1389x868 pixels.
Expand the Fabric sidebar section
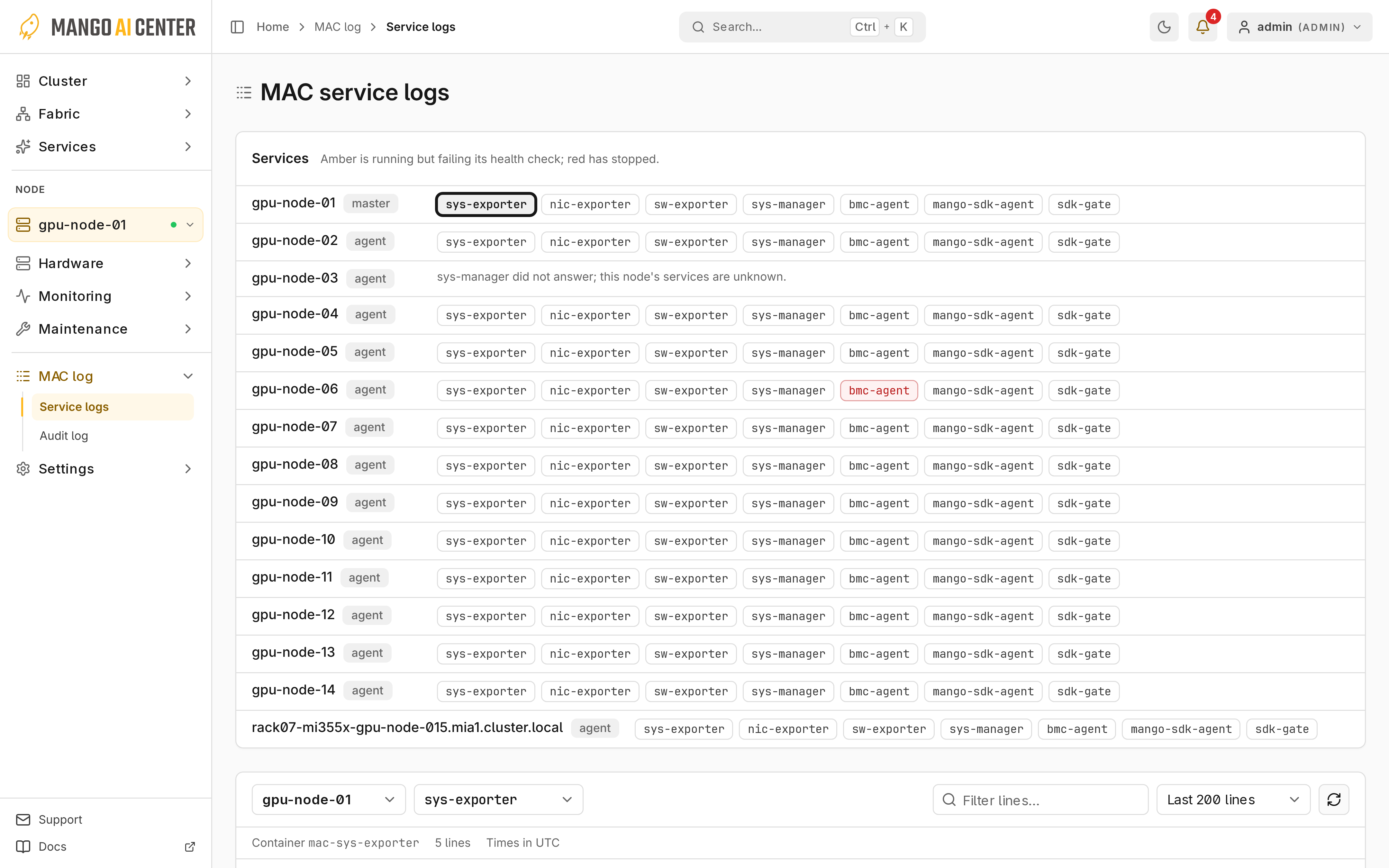click(105, 114)
